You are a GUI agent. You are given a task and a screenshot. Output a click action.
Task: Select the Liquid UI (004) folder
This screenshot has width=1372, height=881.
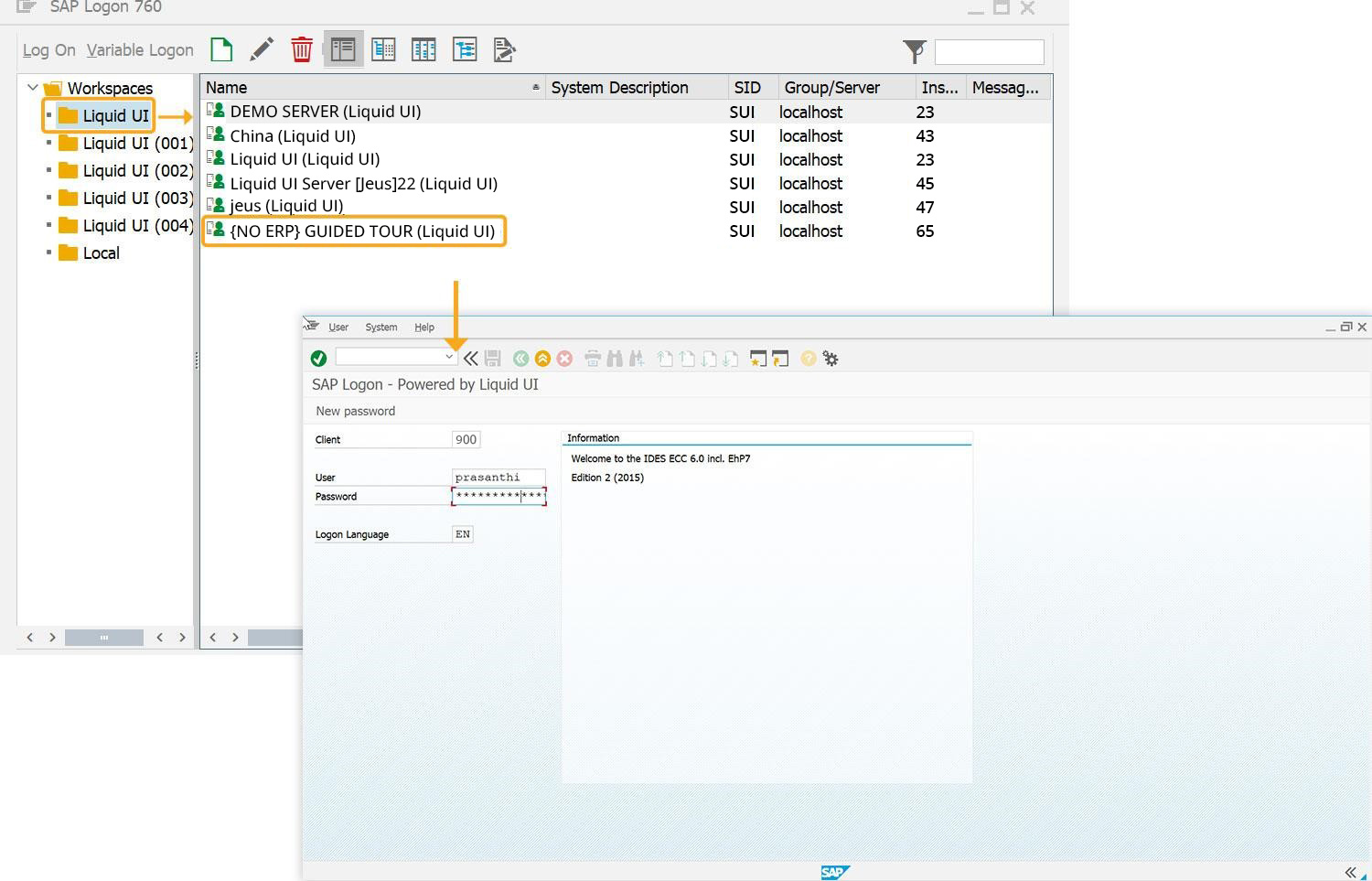[x=126, y=225]
